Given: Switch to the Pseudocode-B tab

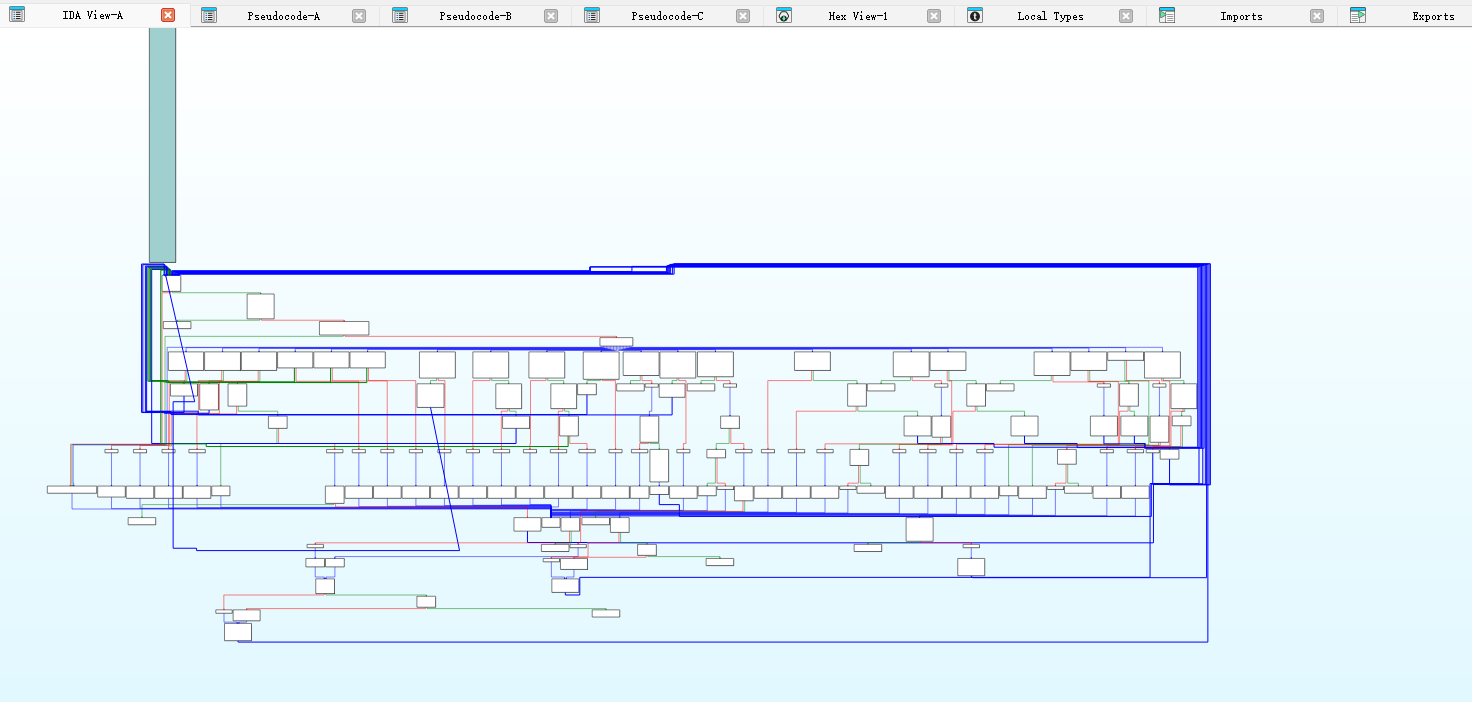Looking at the screenshot, I should 476,16.
